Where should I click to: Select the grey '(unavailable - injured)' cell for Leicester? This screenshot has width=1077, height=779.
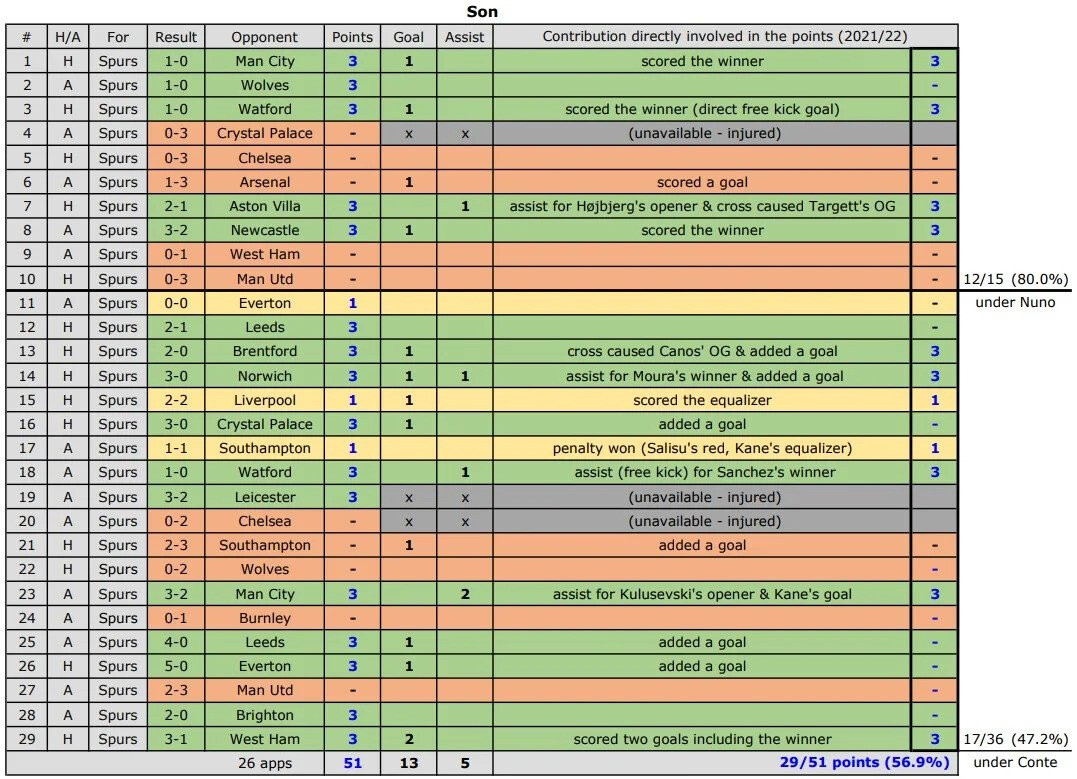coord(702,497)
